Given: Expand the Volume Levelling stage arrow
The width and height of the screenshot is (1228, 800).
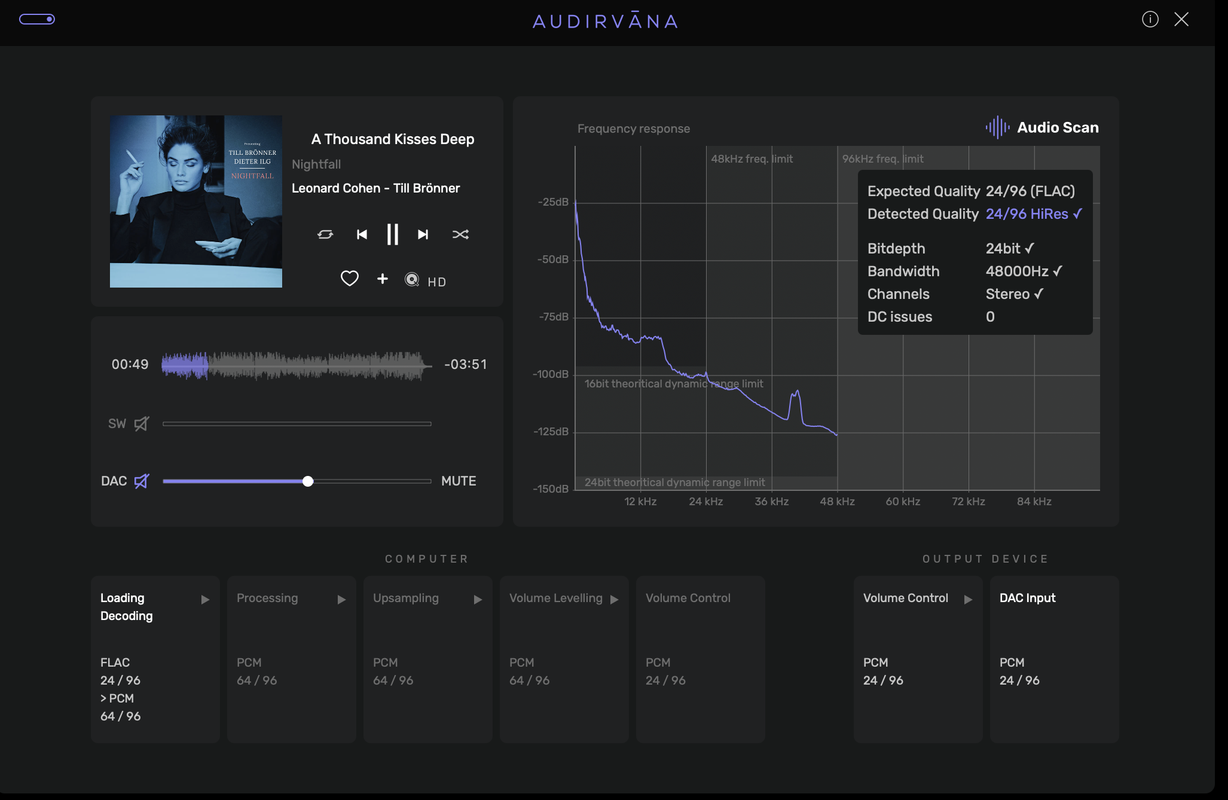Looking at the screenshot, I should coord(614,600).
